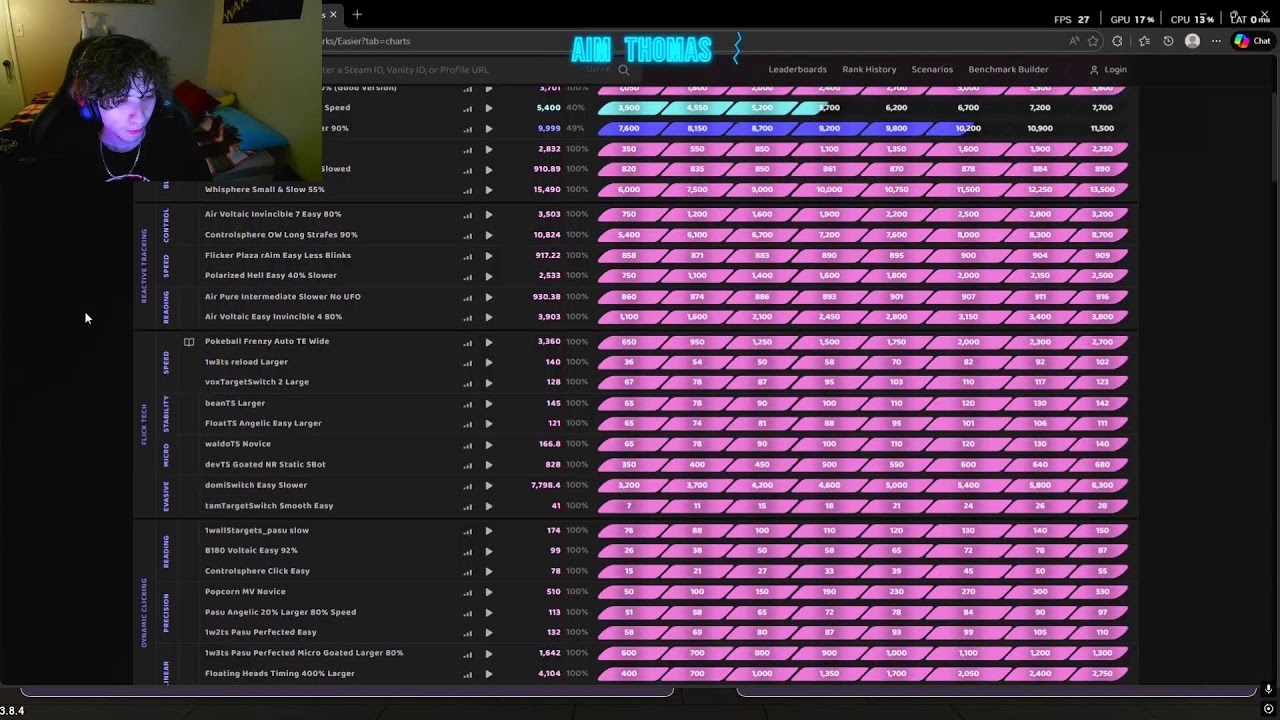Go to Rank History
Screen dimensions: 1280x720
click(x=869, y=70)
